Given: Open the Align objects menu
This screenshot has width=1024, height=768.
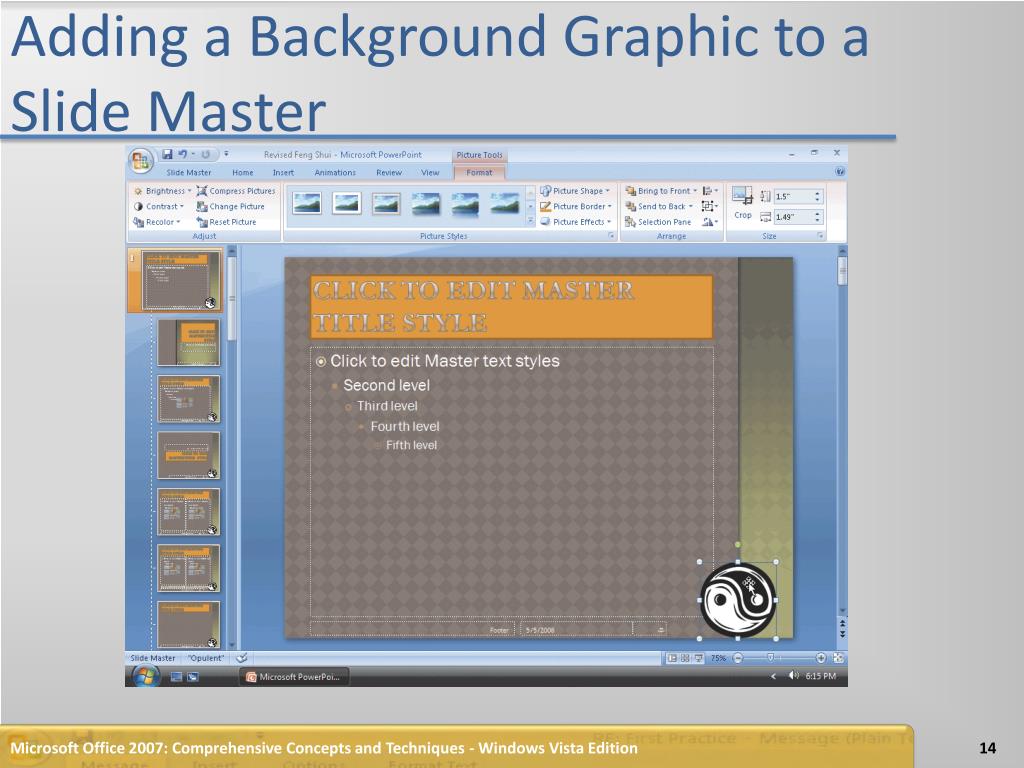Looking at the screenshot, I should (710, 191).
